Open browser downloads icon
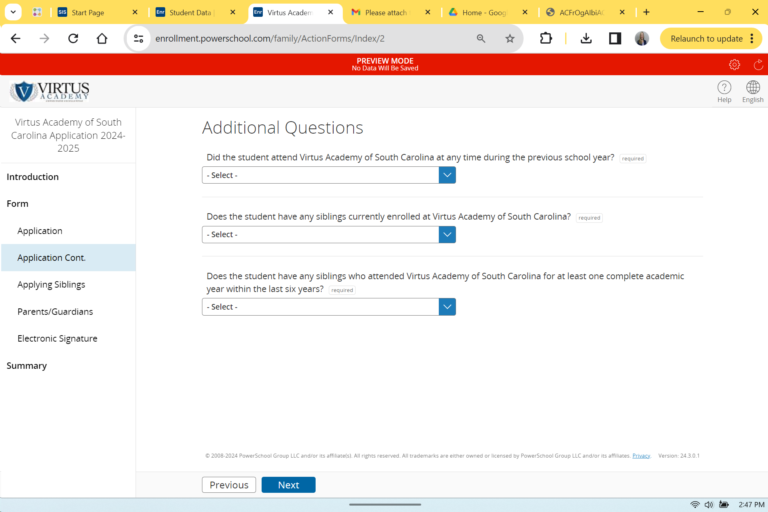Viewport: 768px width, 512px height. (x=586, y=38)
